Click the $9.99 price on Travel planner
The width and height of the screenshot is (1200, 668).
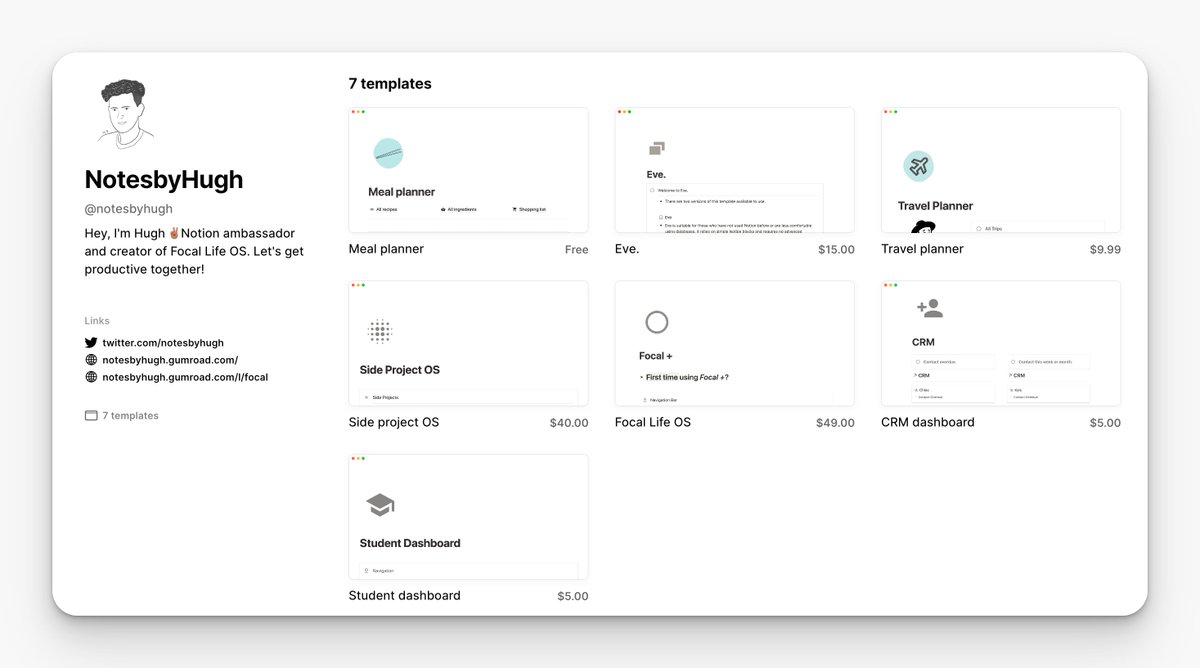(x=1105, y=250)
